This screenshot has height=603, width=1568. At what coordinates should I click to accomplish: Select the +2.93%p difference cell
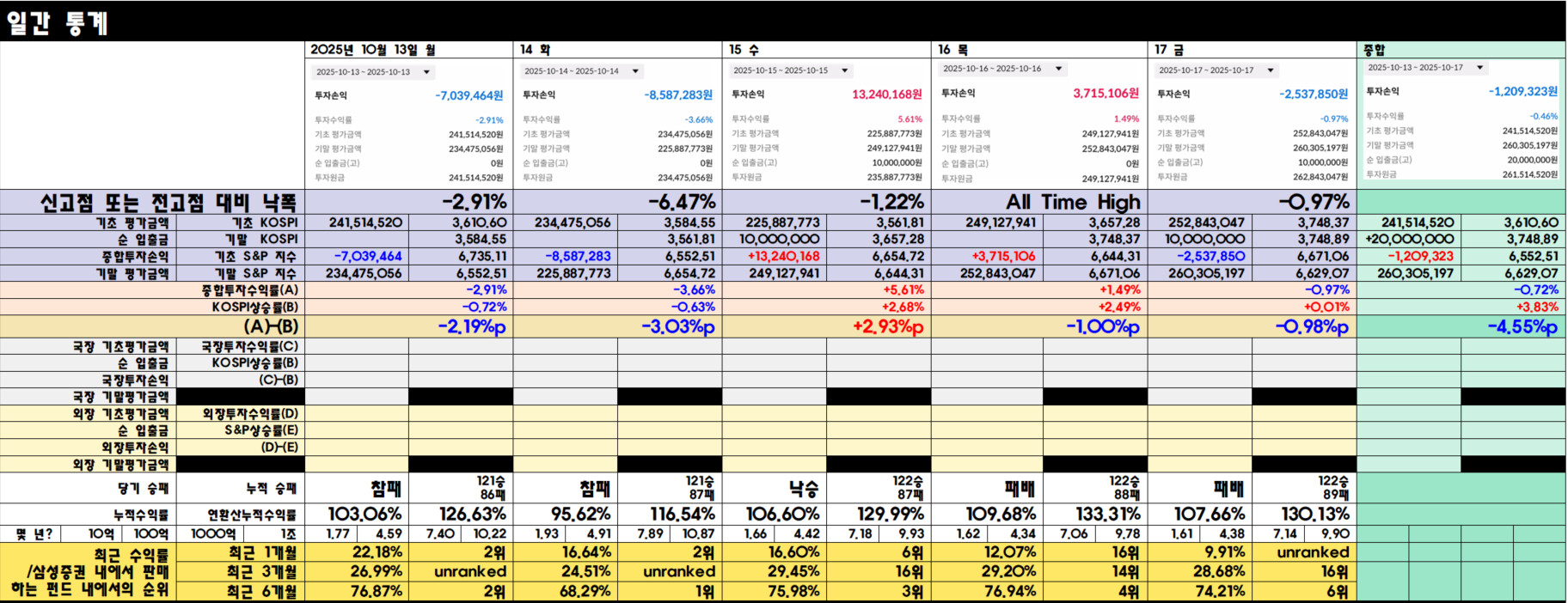coord(827,327)
